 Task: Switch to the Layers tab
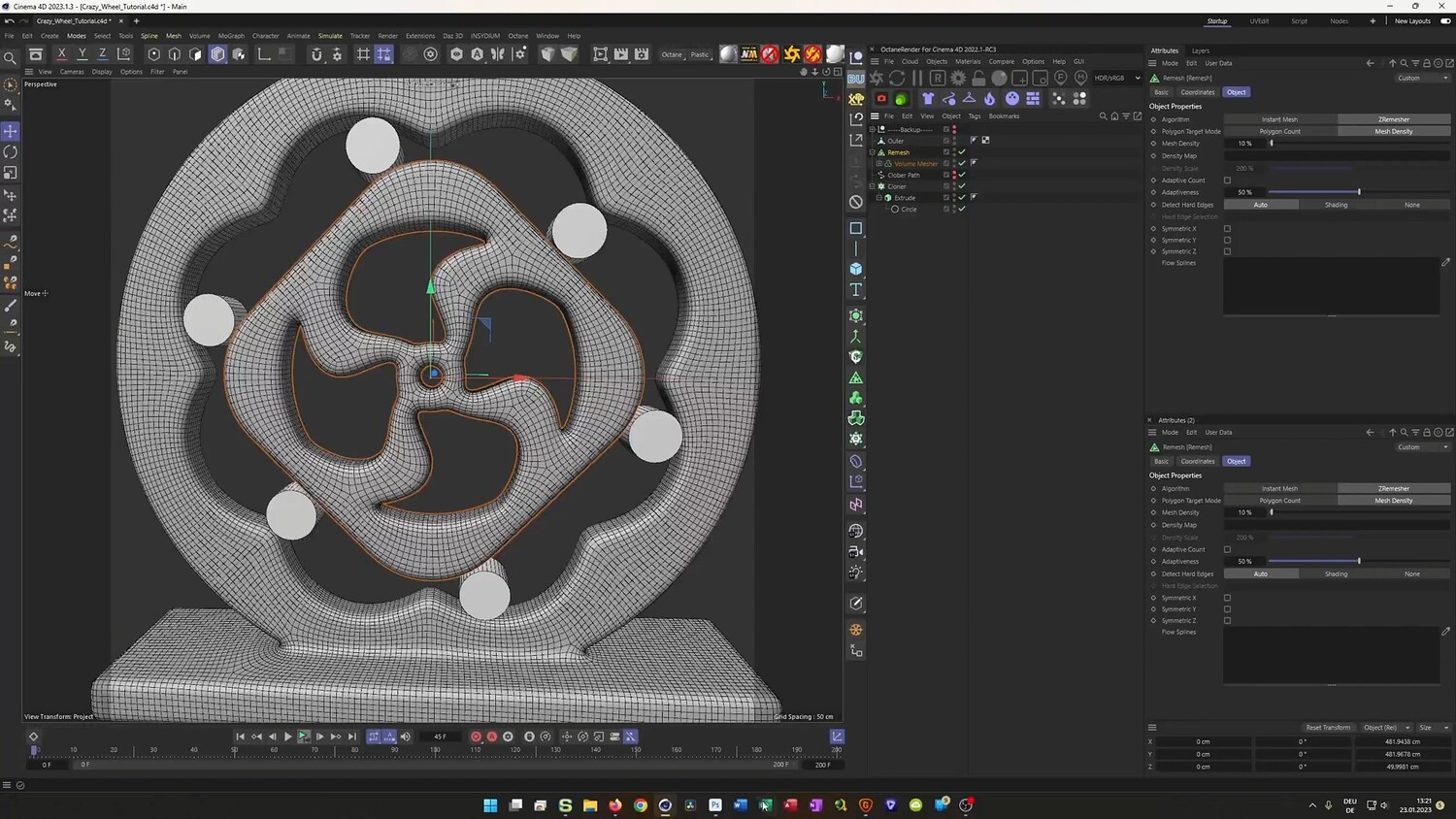click(x=1201, y=50)
